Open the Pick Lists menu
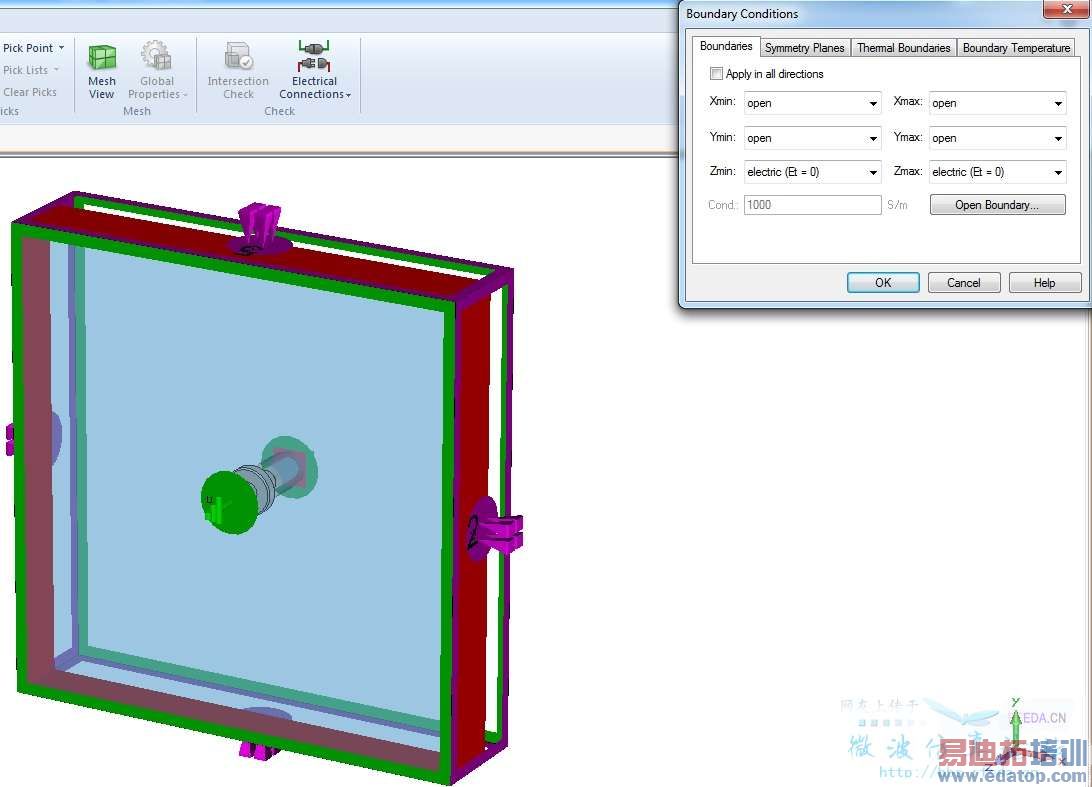 31,70
